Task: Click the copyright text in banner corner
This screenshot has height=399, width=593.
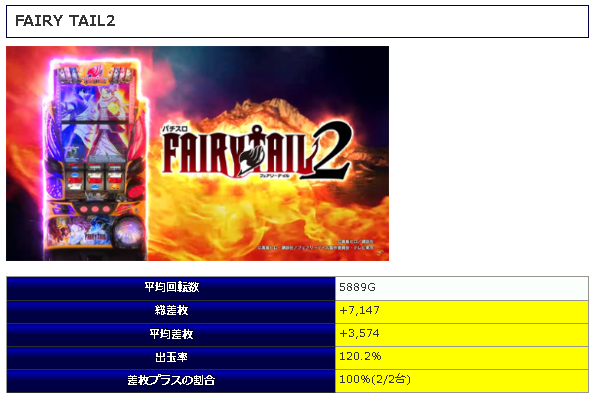Action: click(316, 245)
